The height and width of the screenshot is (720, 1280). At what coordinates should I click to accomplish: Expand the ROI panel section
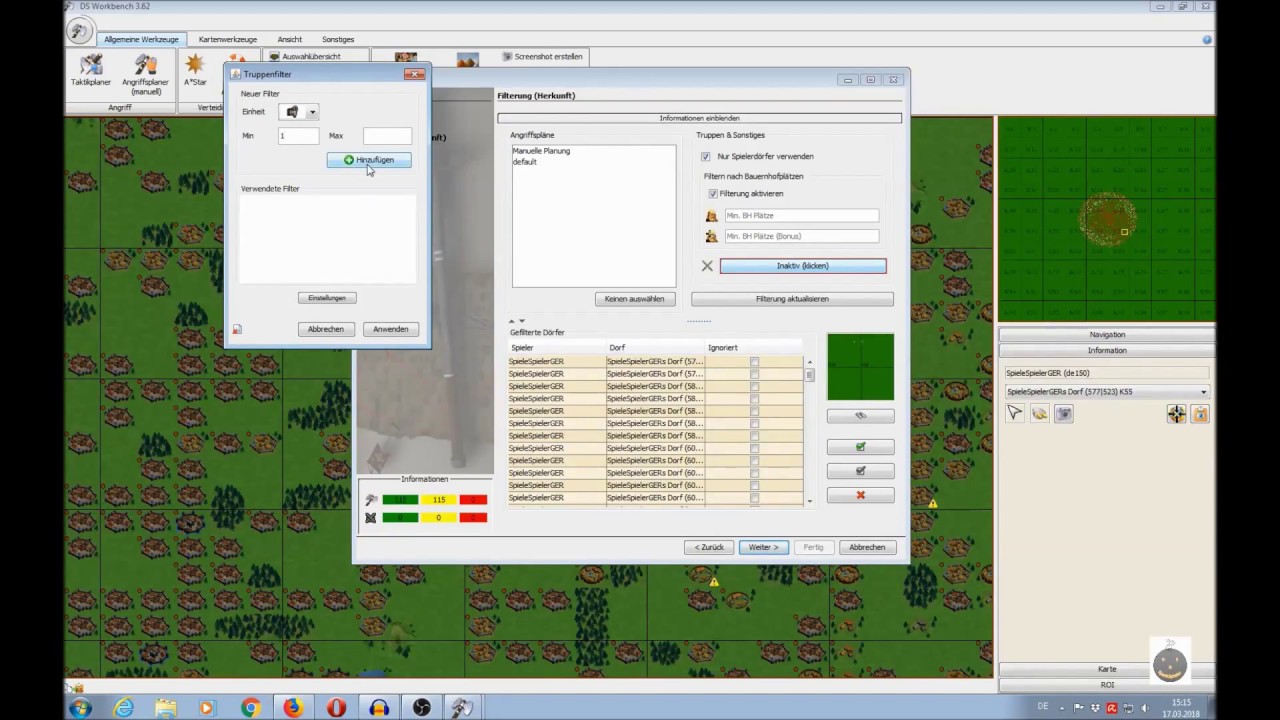[x=1107, y=685]
